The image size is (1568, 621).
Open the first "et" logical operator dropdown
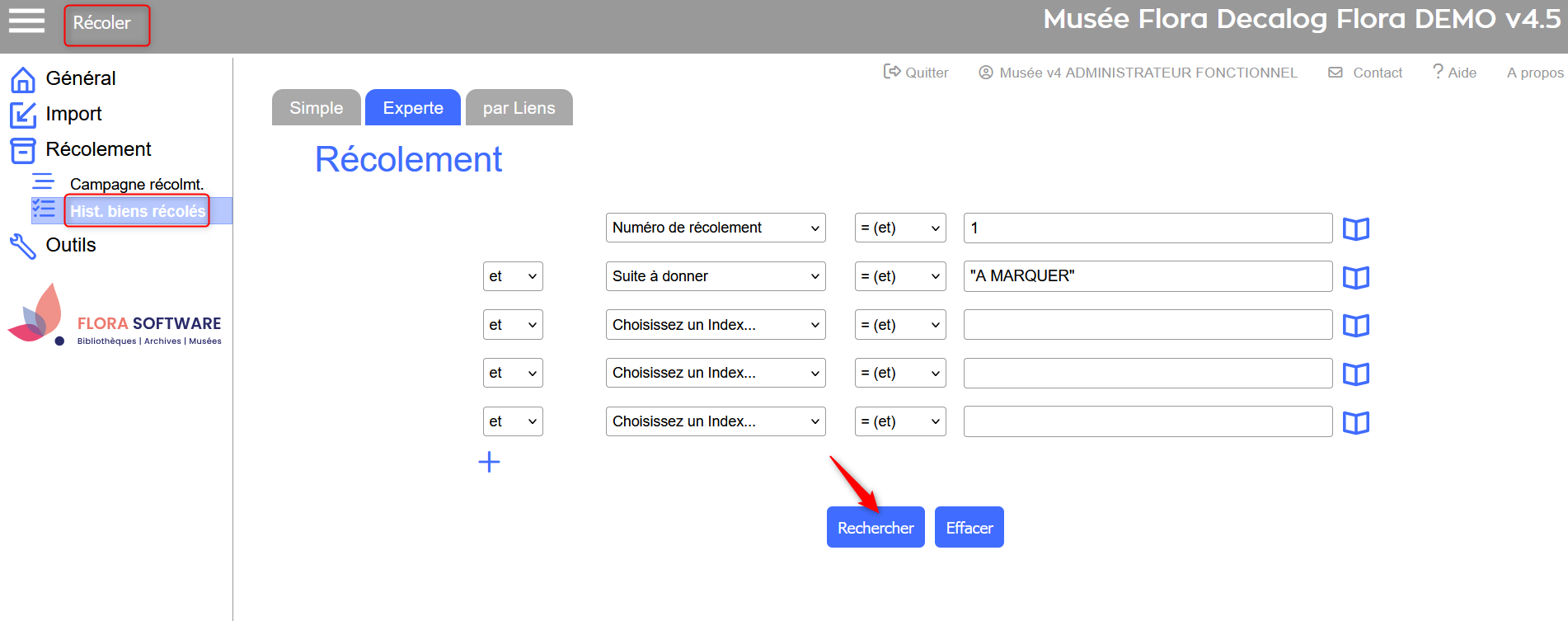click(512, 276)
